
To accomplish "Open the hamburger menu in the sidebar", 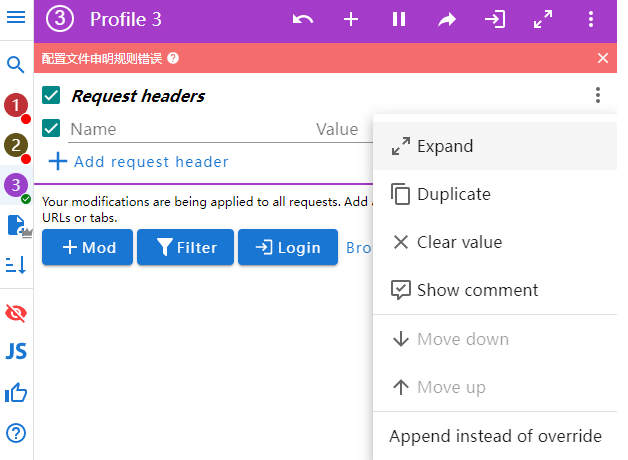I will coord(16,17).
